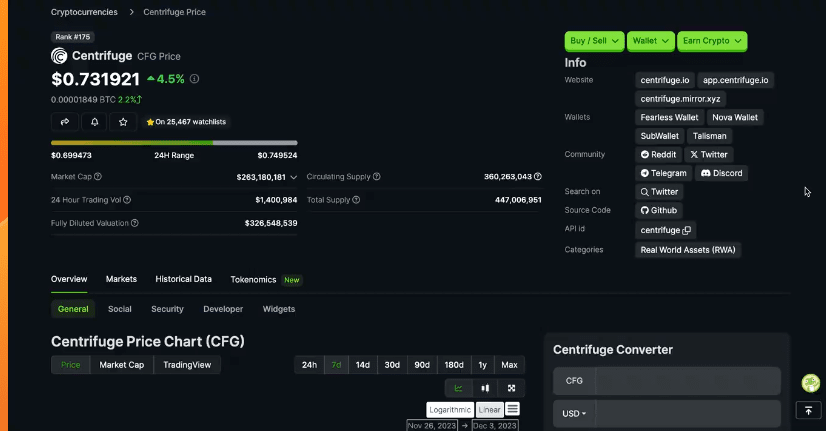Select the Max chart range

(x=509, y=365)
